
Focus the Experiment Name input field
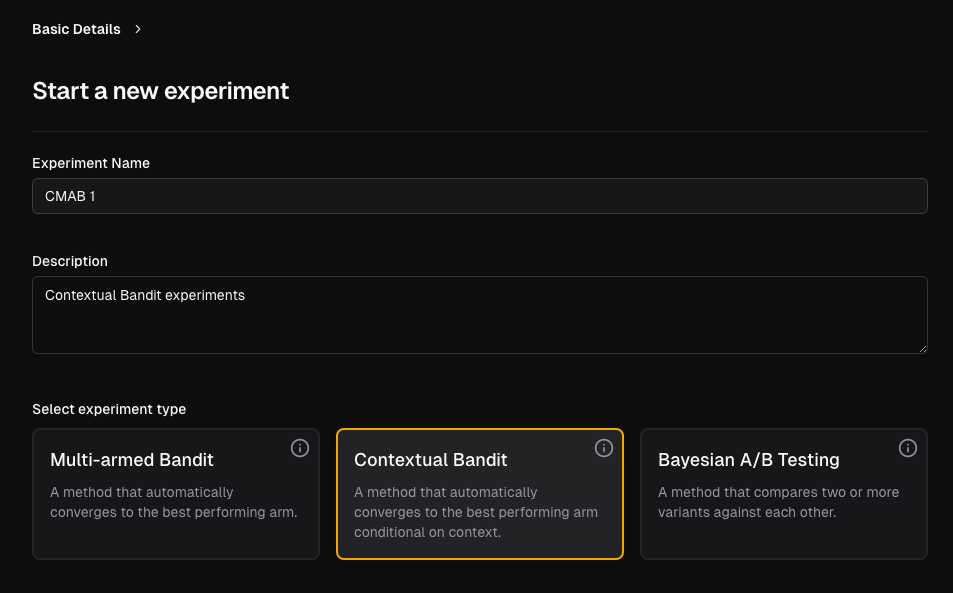point(480,196)
